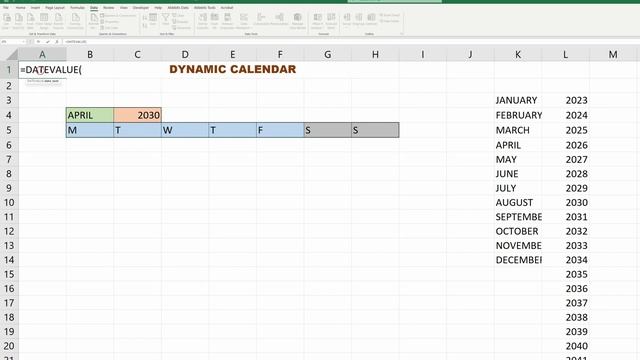Click the Name Box field
The image size is (640, 360).
click(x=12, y=42)
